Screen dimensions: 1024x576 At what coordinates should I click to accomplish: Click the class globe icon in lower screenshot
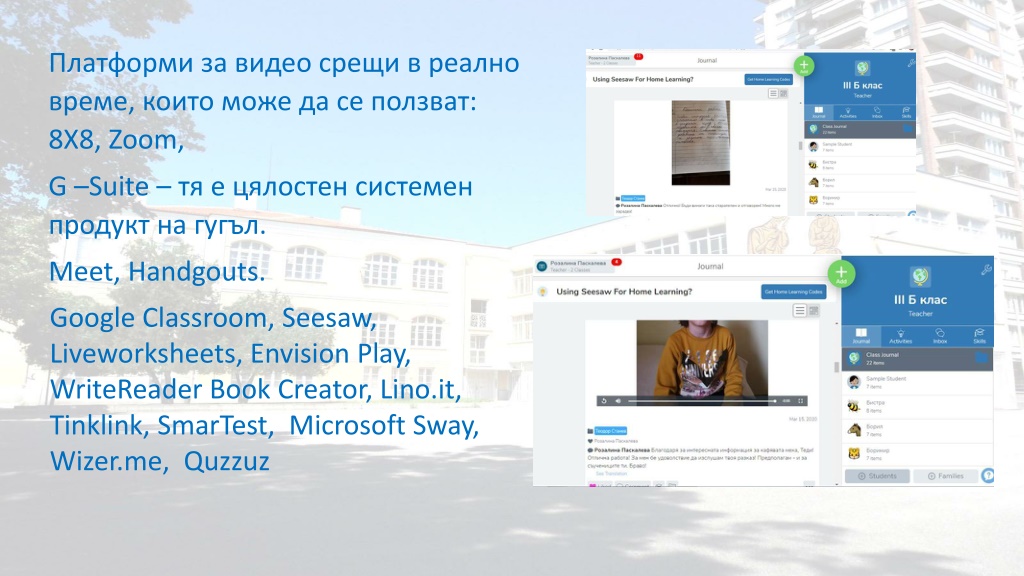click(x=920, y=277)
